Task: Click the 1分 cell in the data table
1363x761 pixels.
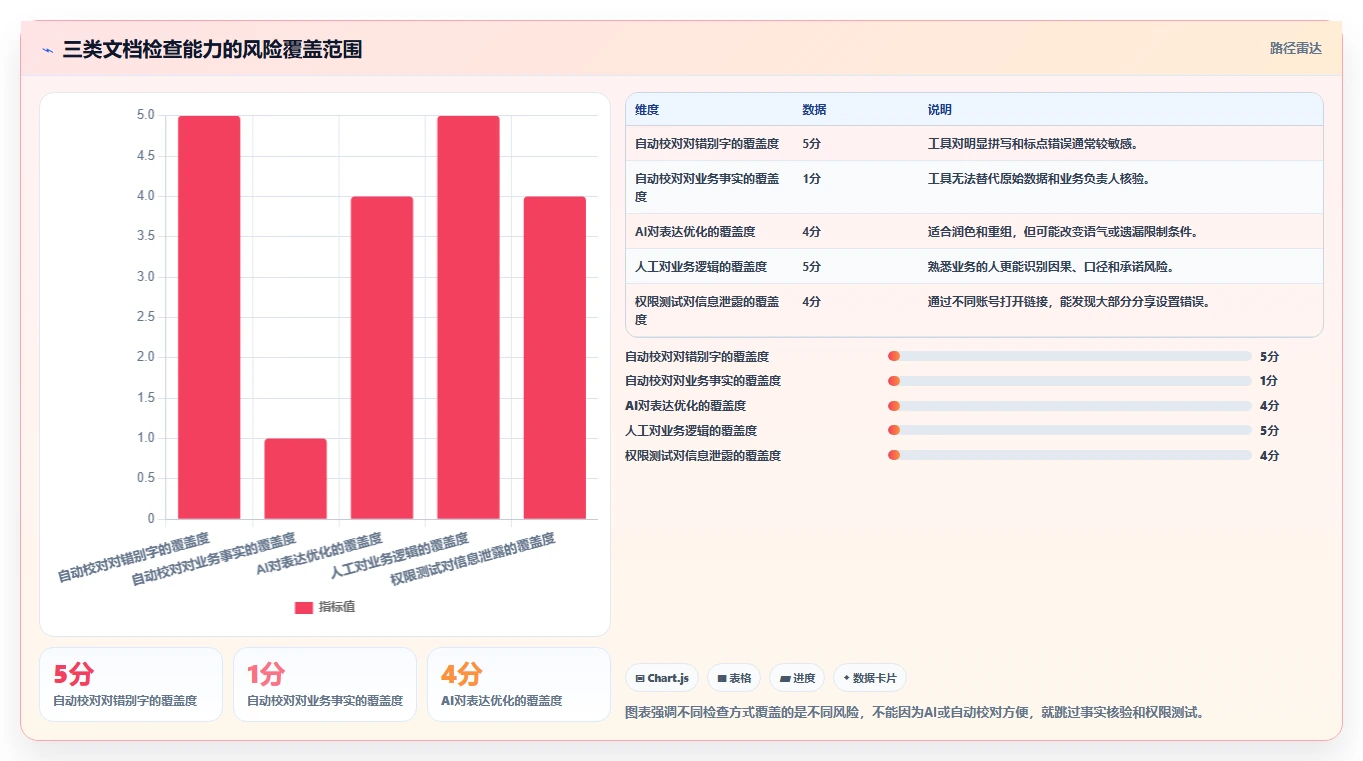Action: click(811, 179)
